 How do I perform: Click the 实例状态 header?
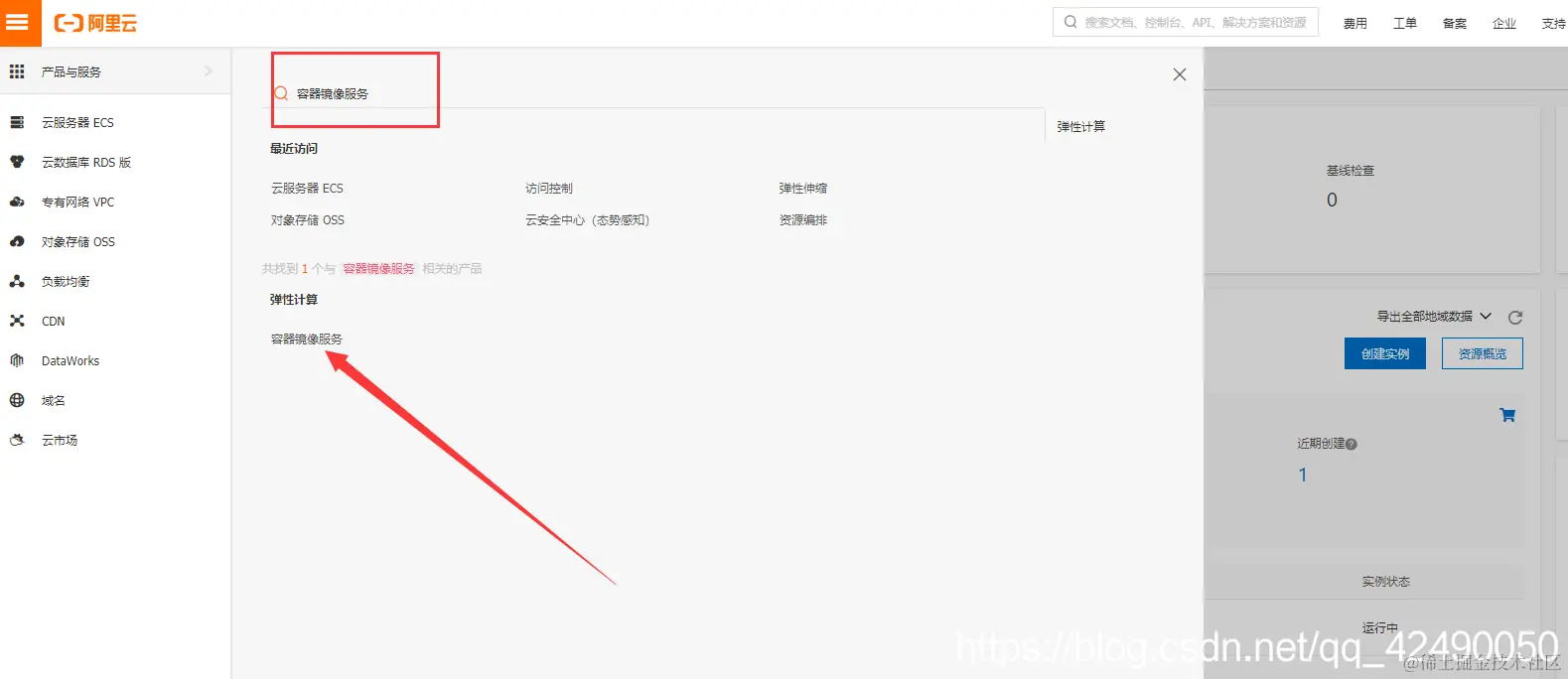coord(1386,582)
